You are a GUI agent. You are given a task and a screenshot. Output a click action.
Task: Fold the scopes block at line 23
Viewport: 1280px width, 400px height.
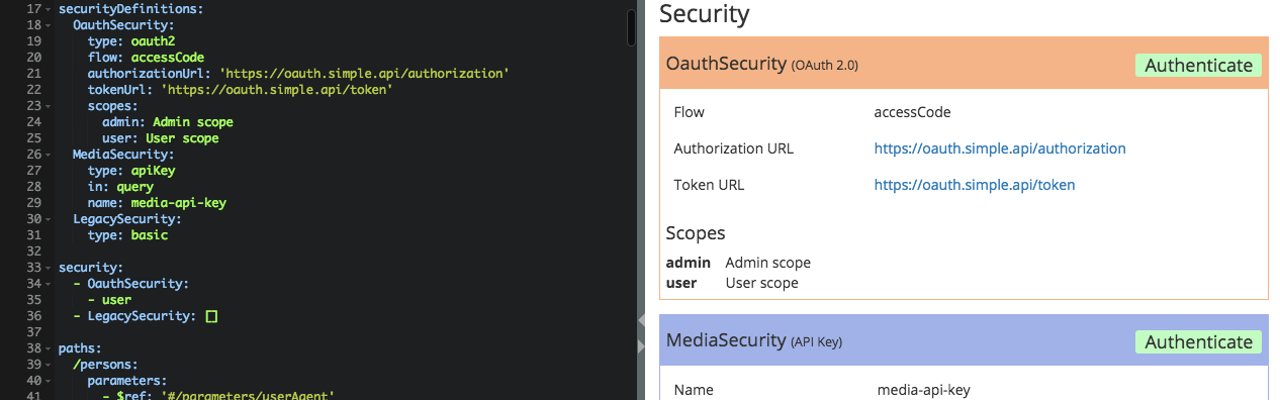(x=47, y=106)
